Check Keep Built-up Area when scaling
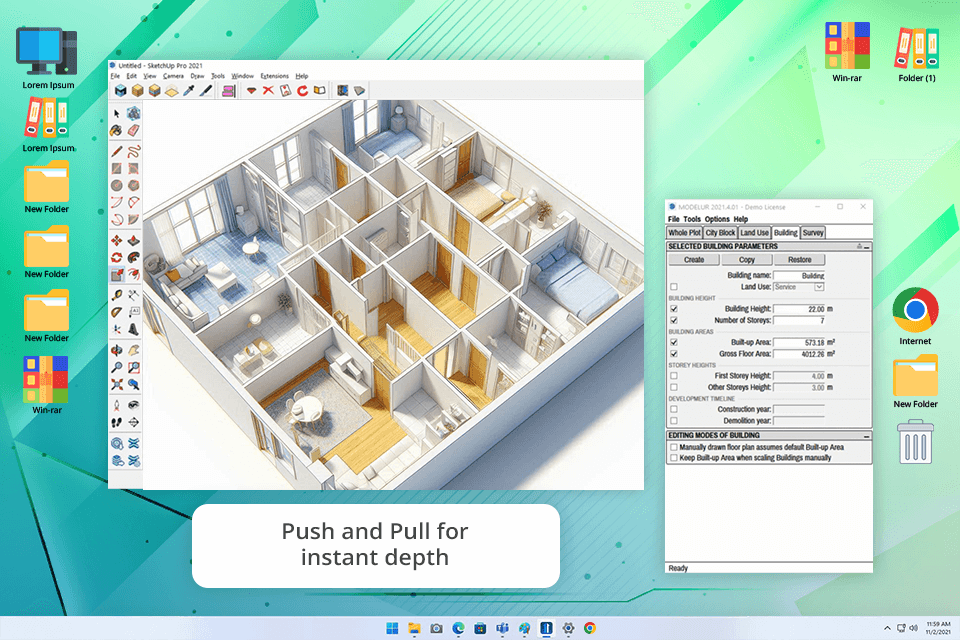 [x=674, y=458]
